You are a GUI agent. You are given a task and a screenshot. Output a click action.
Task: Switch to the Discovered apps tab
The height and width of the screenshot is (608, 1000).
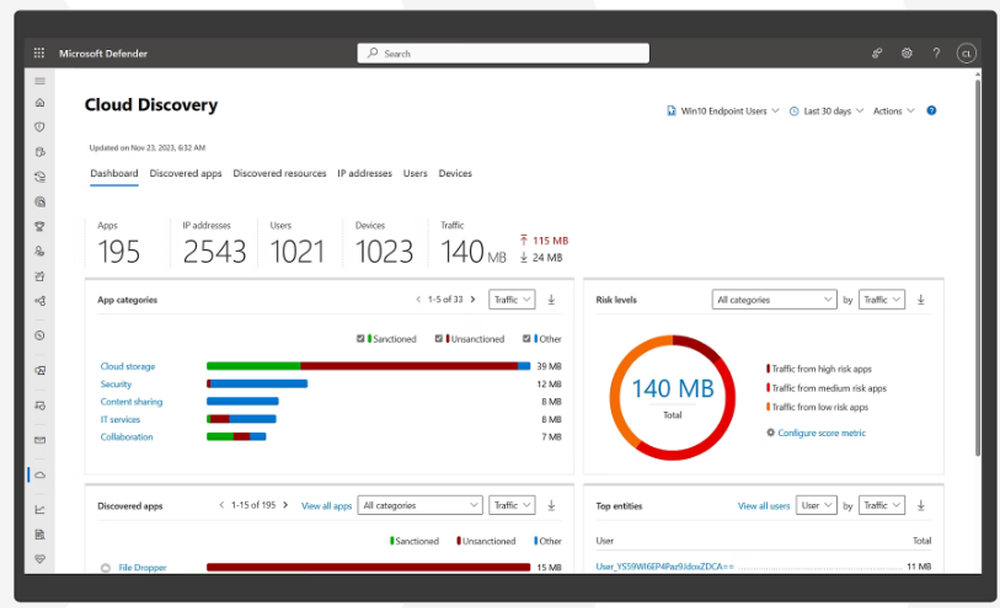[x=186, y=174]
